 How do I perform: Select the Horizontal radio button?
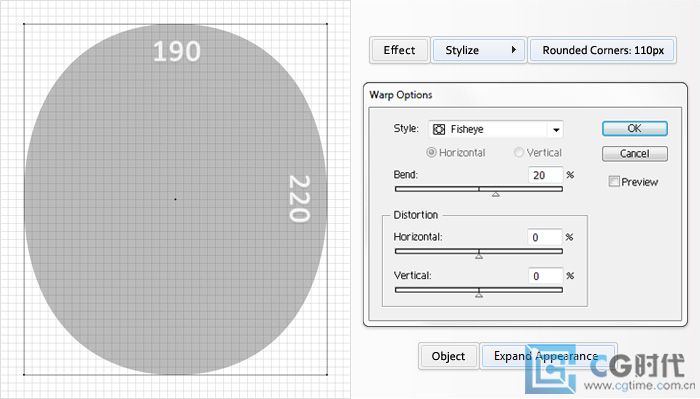pos(431,153)
